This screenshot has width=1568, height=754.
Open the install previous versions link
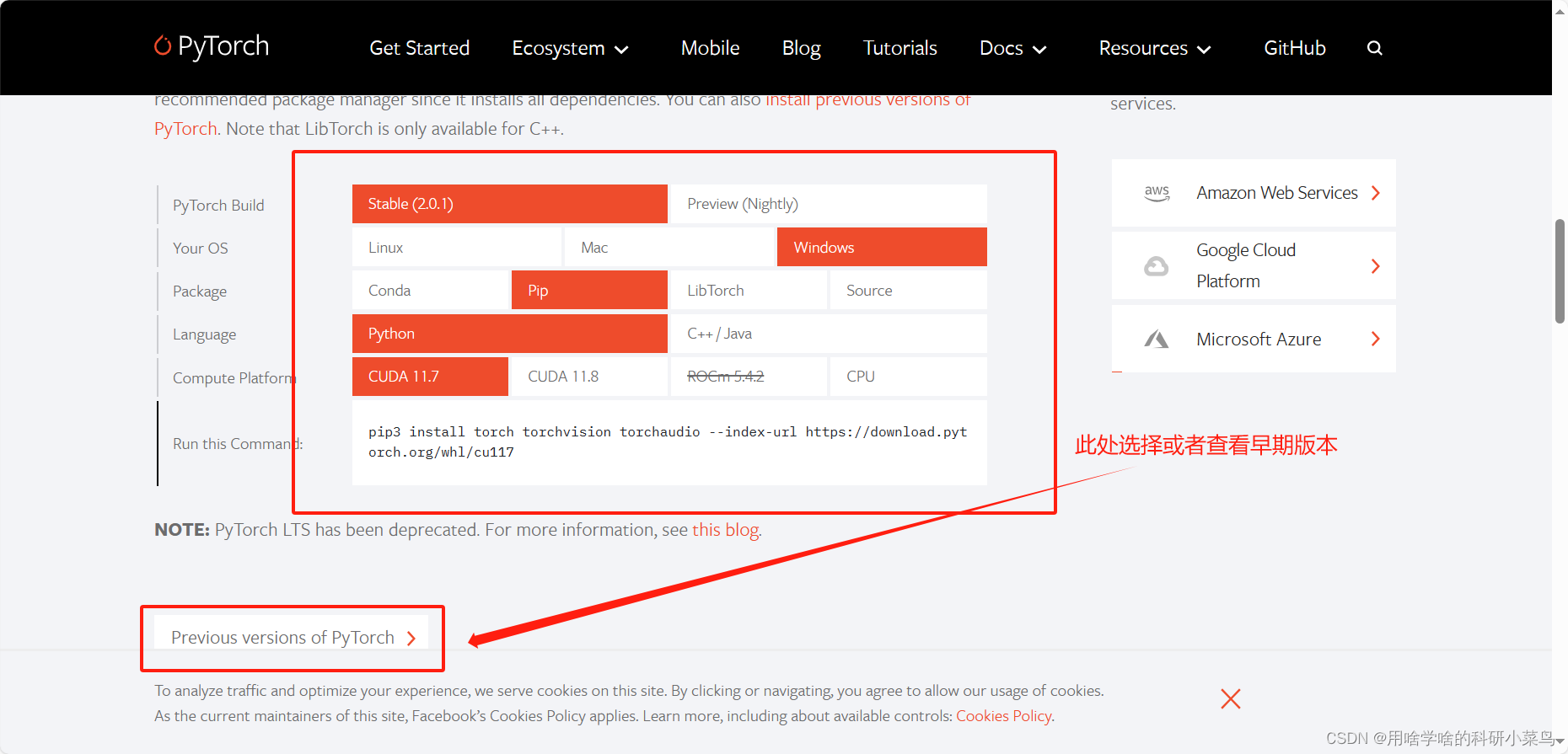click(867, 100)
